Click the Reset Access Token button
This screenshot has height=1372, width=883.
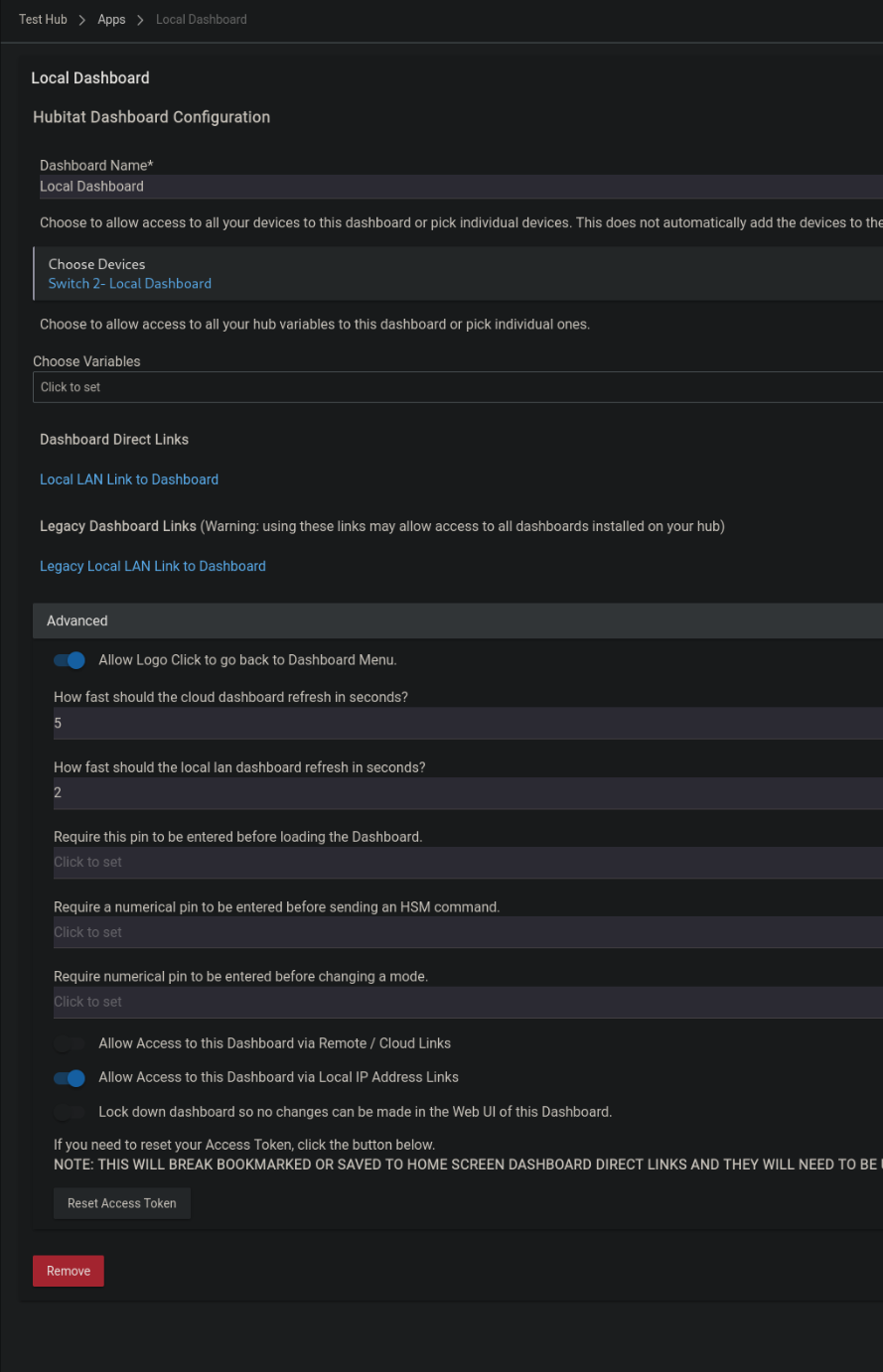[x=121, y=1202]
